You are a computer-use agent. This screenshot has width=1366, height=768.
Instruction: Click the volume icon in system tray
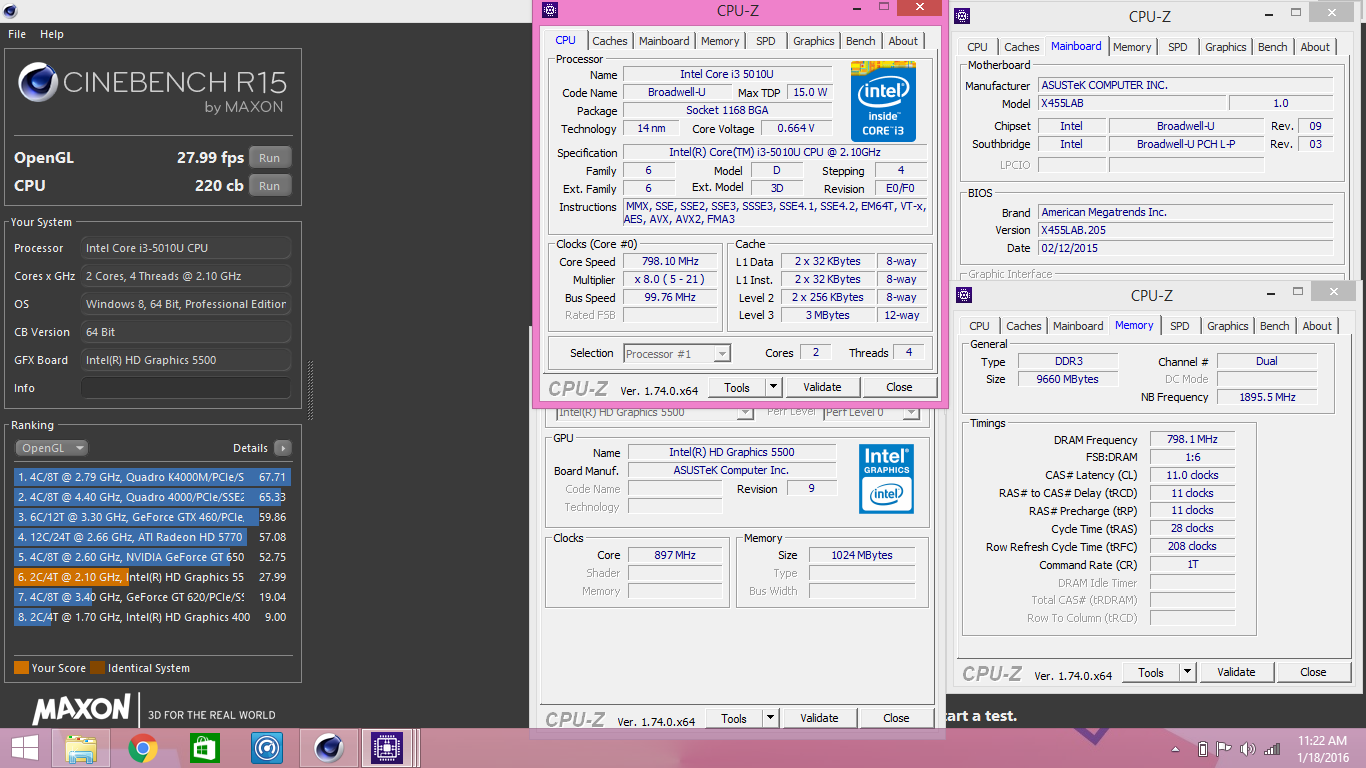pos(1248,748)
